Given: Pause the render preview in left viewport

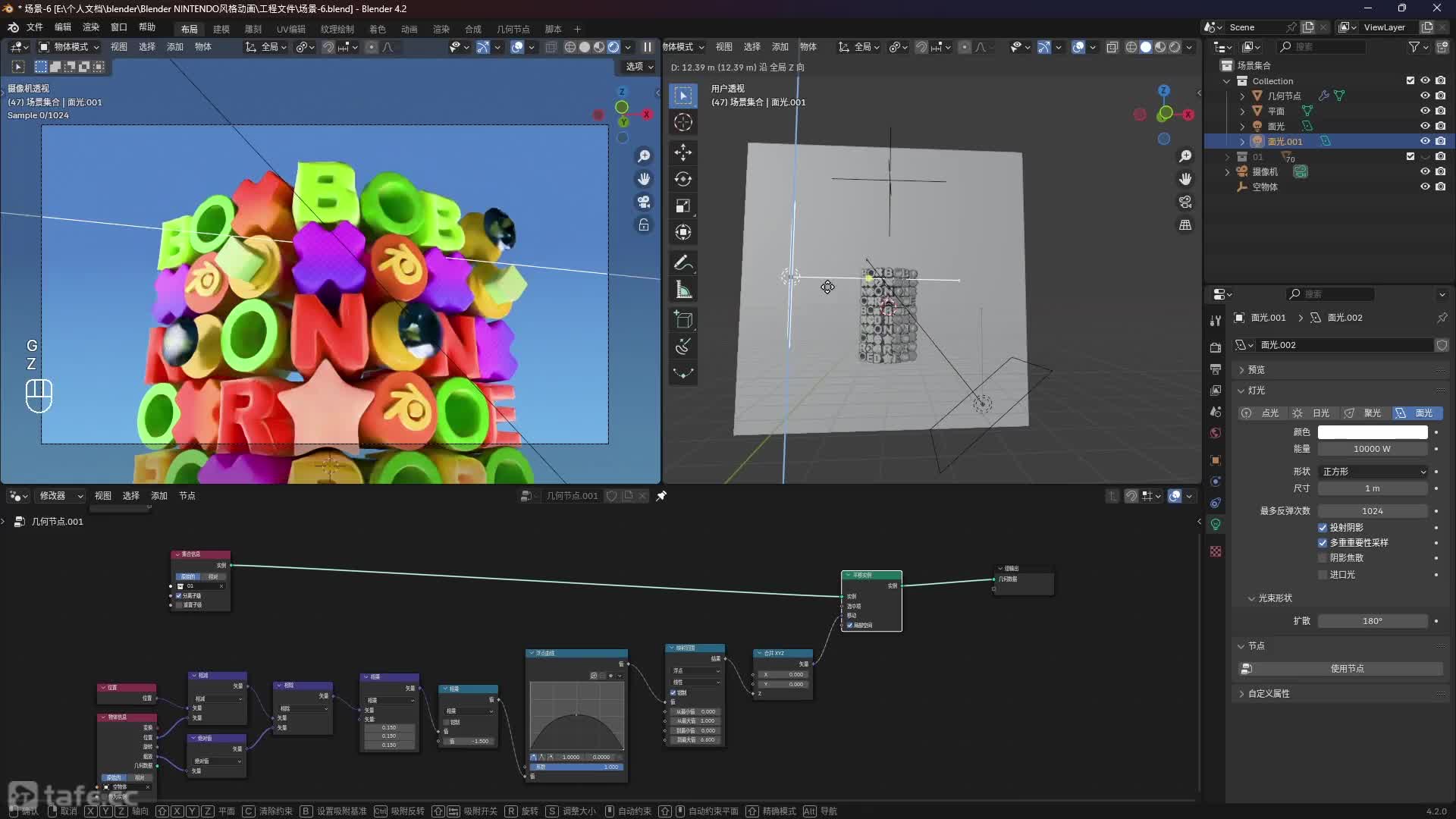Looking at the screenshot, I should [648, 47].
